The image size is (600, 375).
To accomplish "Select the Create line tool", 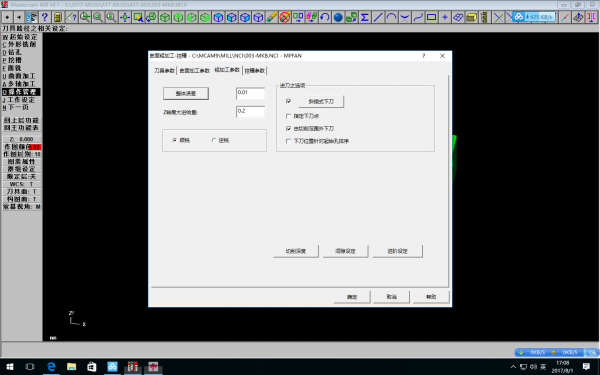I will click(378, 17).
